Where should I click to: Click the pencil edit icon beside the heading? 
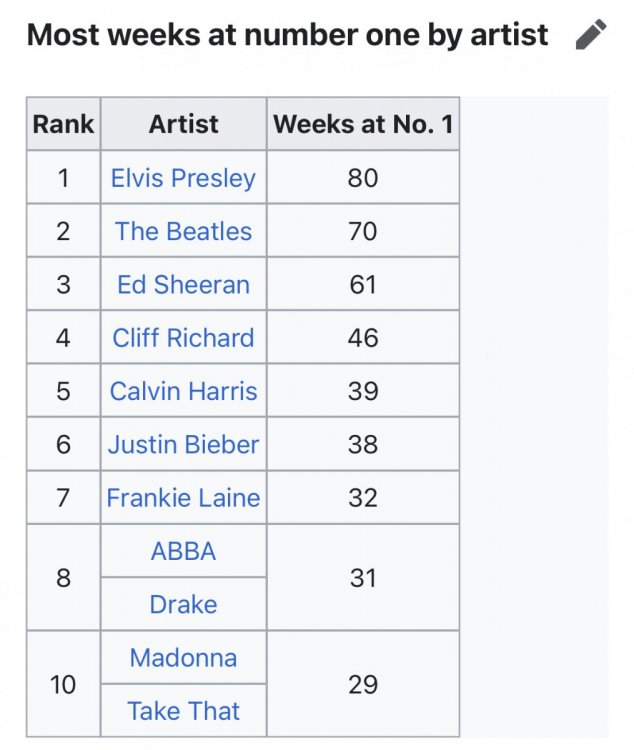[x=591, y=34]
